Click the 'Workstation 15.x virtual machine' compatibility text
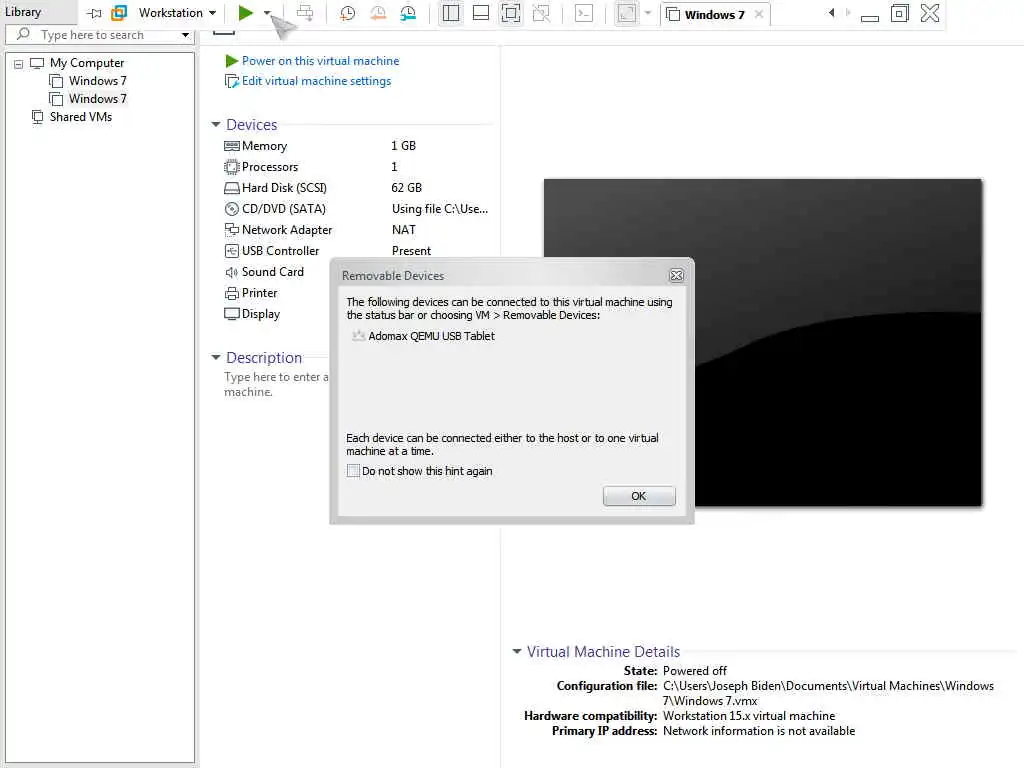Image resolution: width=1024 pixels, height=768 pixels. [x=748, y=716]
